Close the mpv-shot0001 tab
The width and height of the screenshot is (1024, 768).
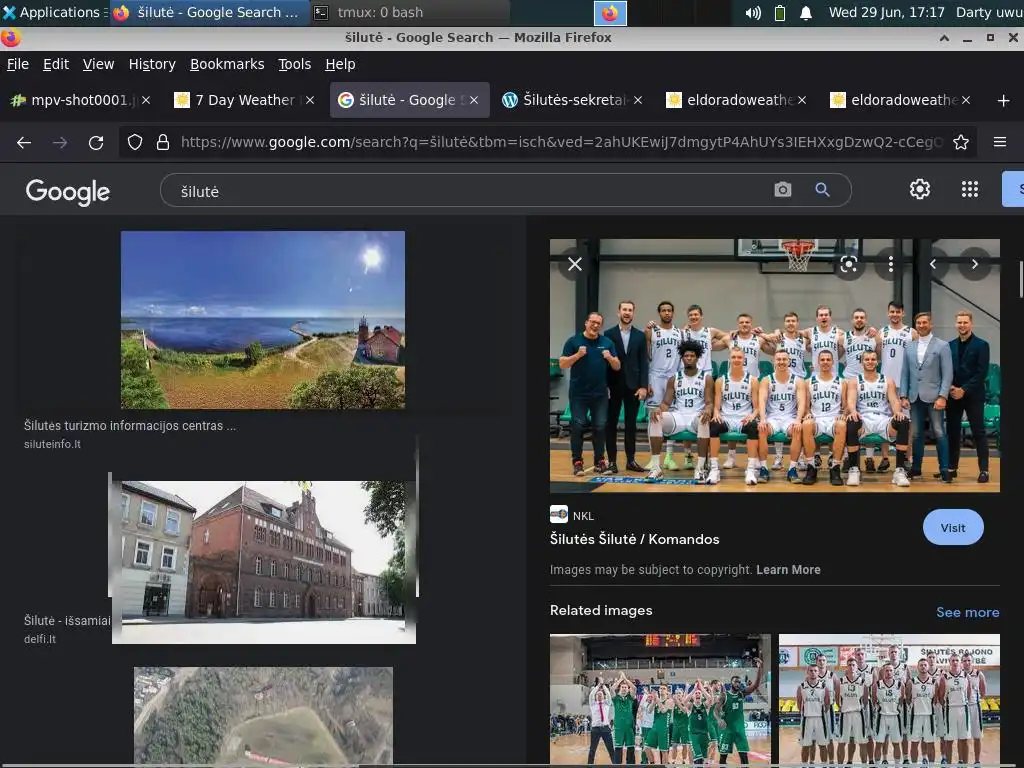point(146,100)
